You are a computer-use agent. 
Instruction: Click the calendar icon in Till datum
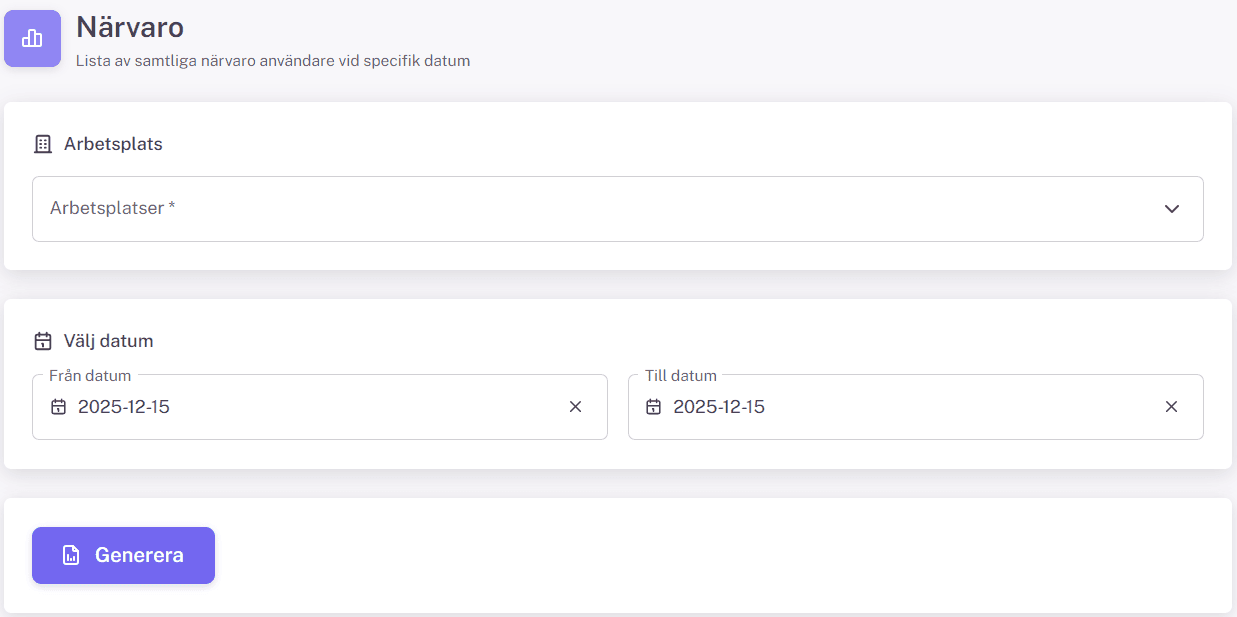654,407
